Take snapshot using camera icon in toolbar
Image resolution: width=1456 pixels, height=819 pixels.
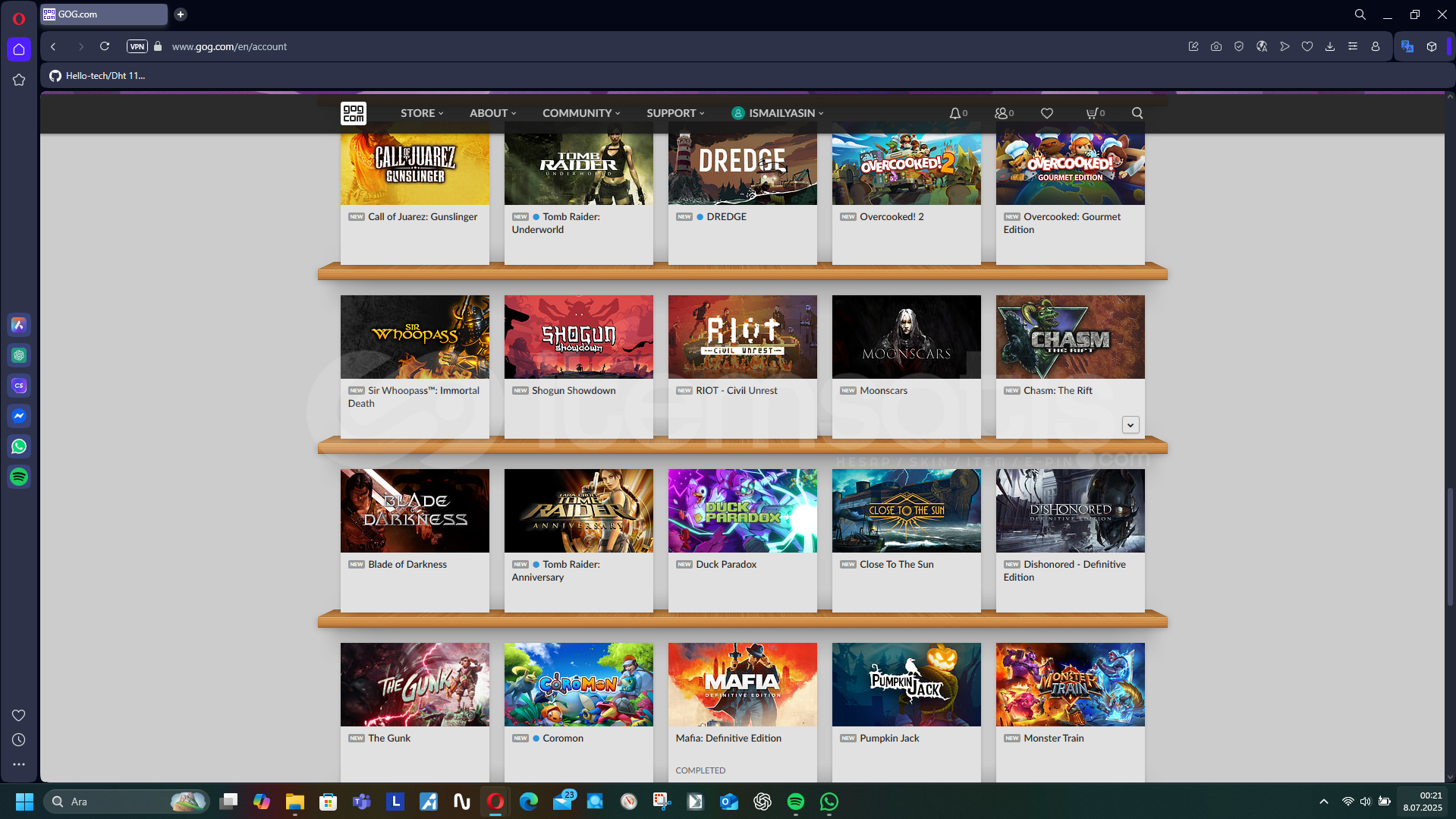pyautogui.click(x=1216, y=46)
